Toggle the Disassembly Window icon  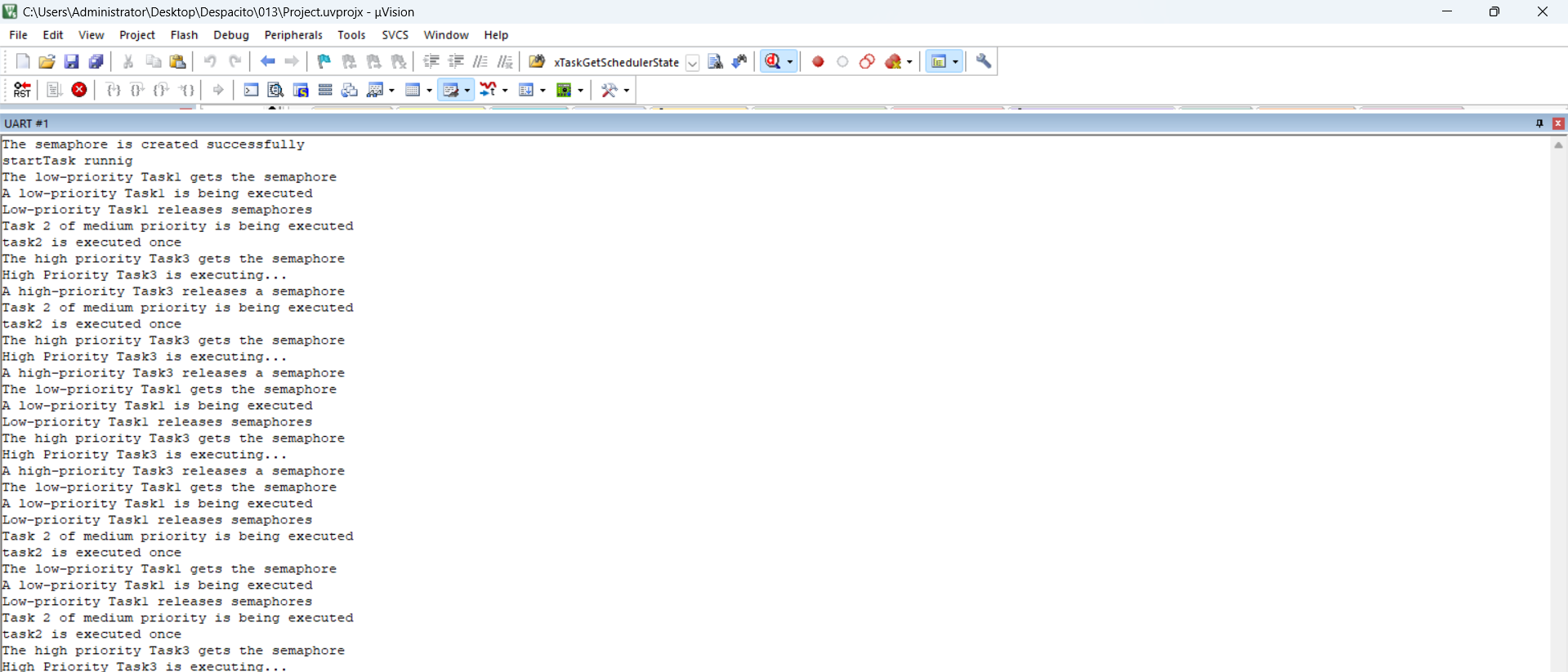276,90
